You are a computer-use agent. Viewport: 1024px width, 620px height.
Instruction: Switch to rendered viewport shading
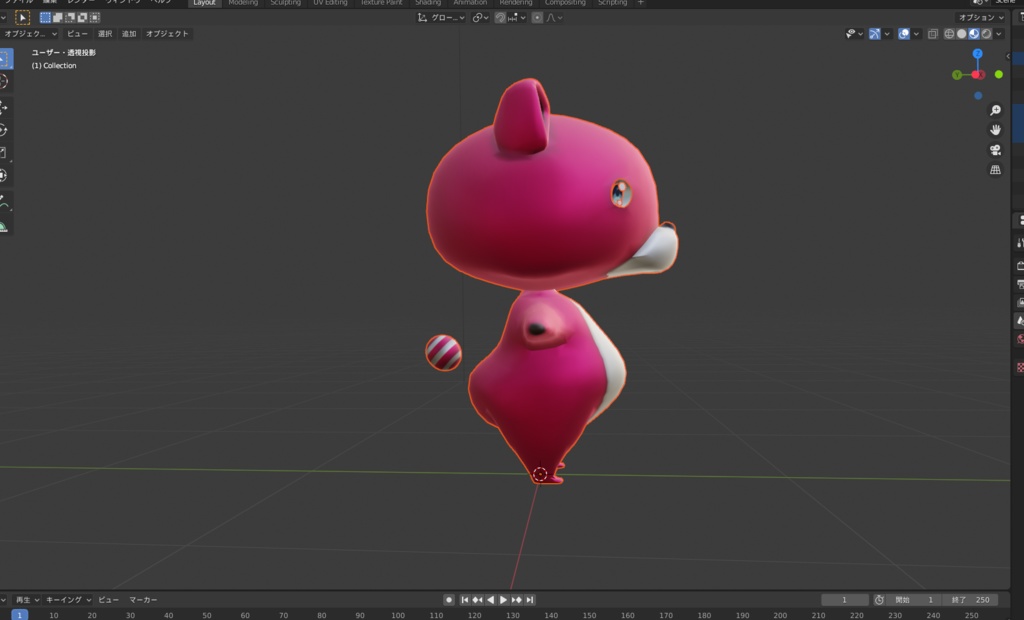click(986, 34)
